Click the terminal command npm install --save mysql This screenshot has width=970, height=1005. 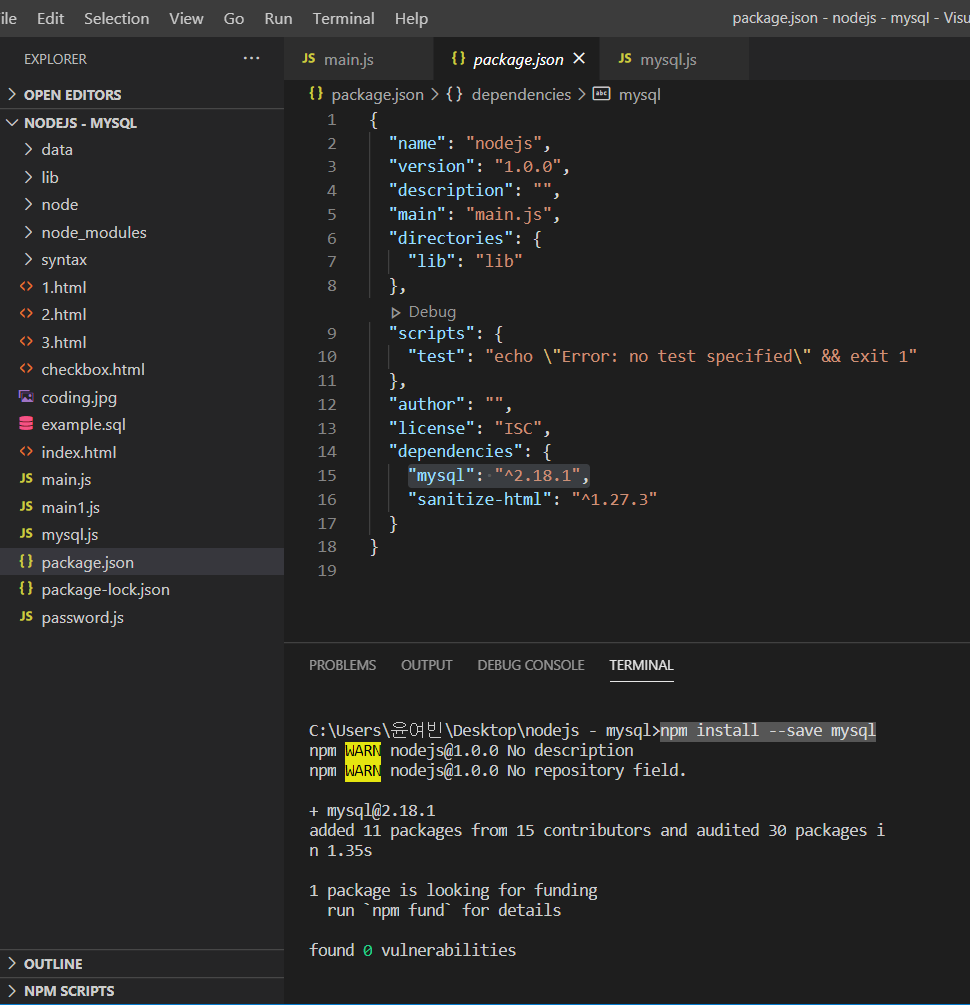(x=768, y=731)
